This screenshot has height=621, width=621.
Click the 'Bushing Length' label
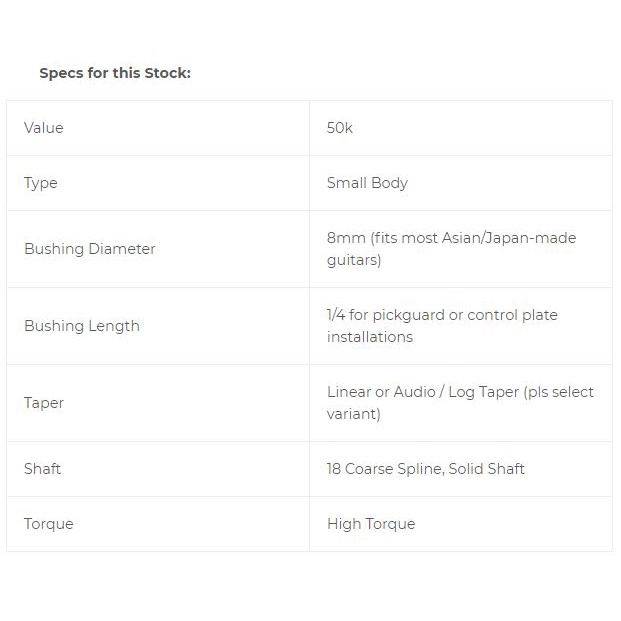coord(82,326)
